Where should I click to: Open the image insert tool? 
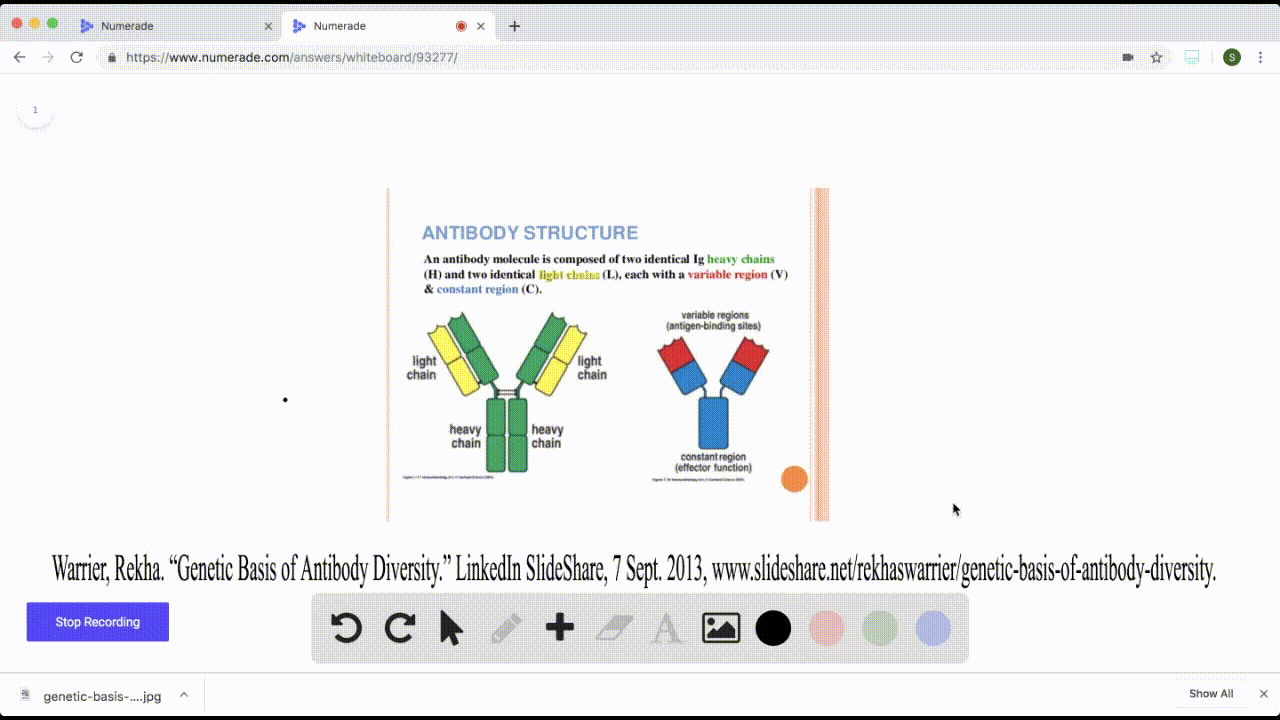tap(720, 628)
